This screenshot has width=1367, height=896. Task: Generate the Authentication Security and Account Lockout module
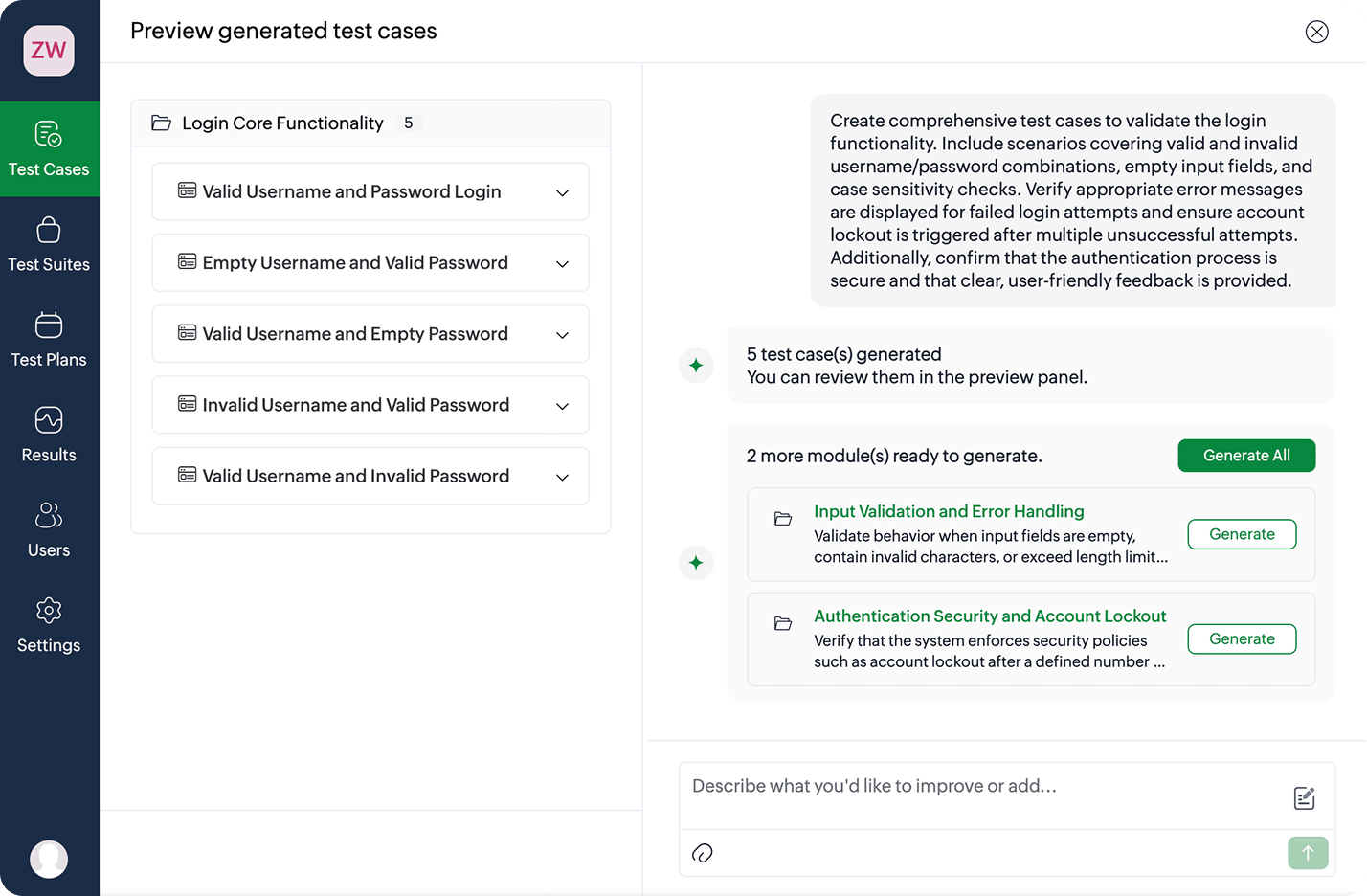pos(1242,638)
